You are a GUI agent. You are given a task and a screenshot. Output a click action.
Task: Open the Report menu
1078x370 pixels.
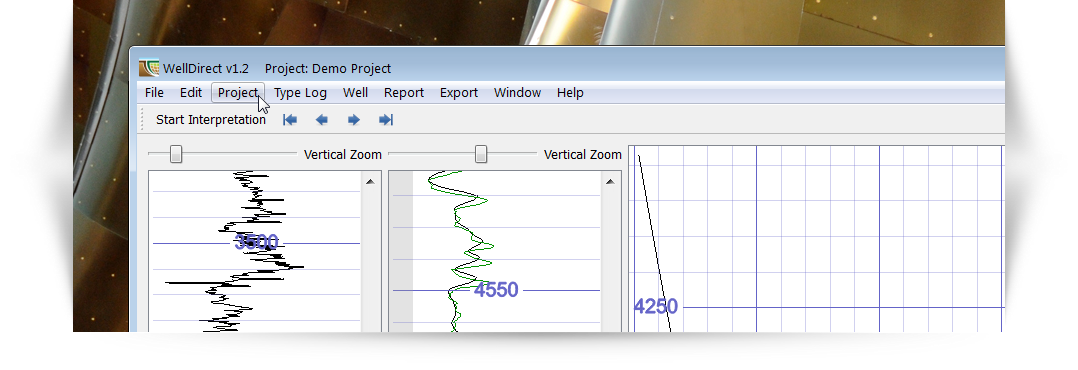click(x=404, y=93)
